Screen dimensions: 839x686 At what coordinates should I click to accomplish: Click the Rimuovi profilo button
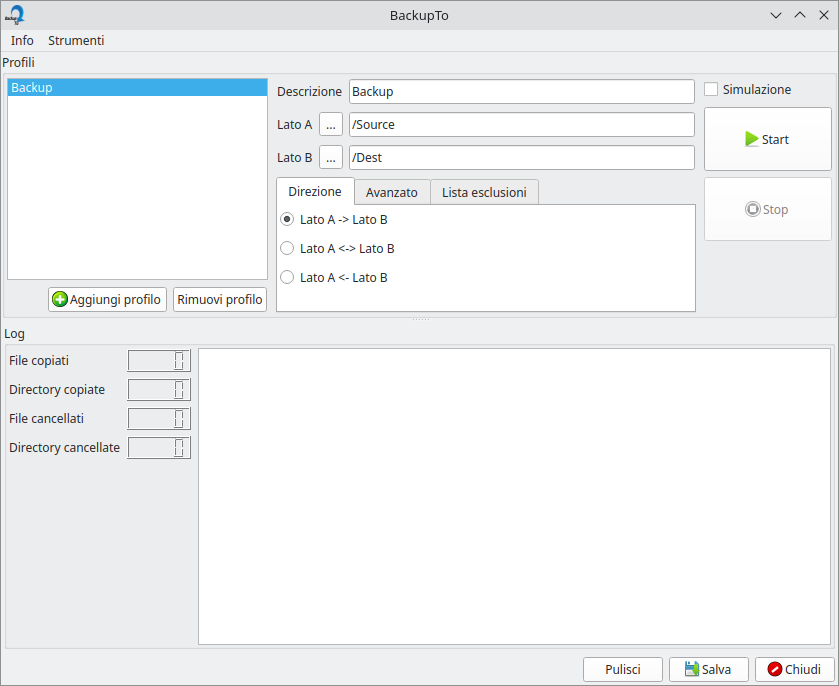click(220, 299)
